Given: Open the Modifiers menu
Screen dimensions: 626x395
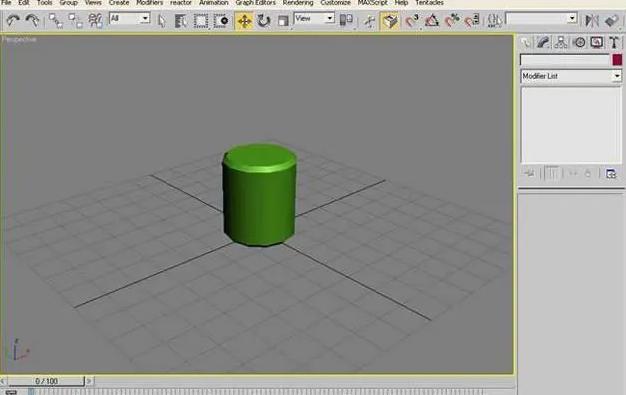Looking at the screenshot, I should pos(150,3).
